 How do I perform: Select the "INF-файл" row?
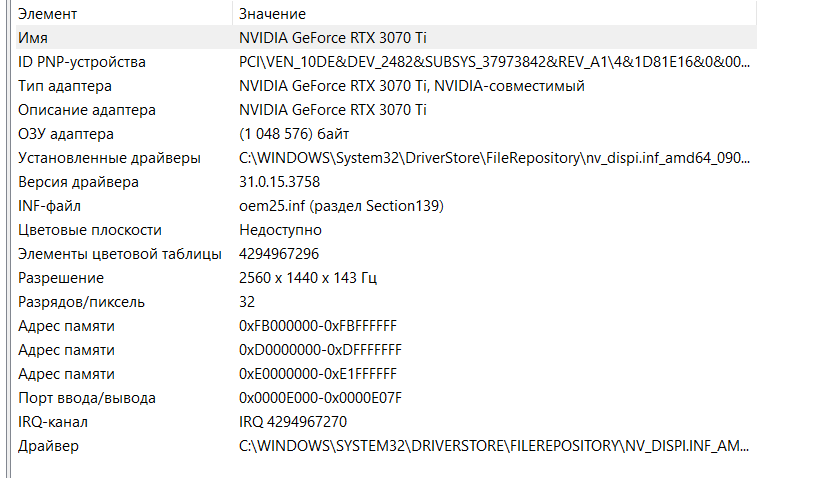click(48, 206)
